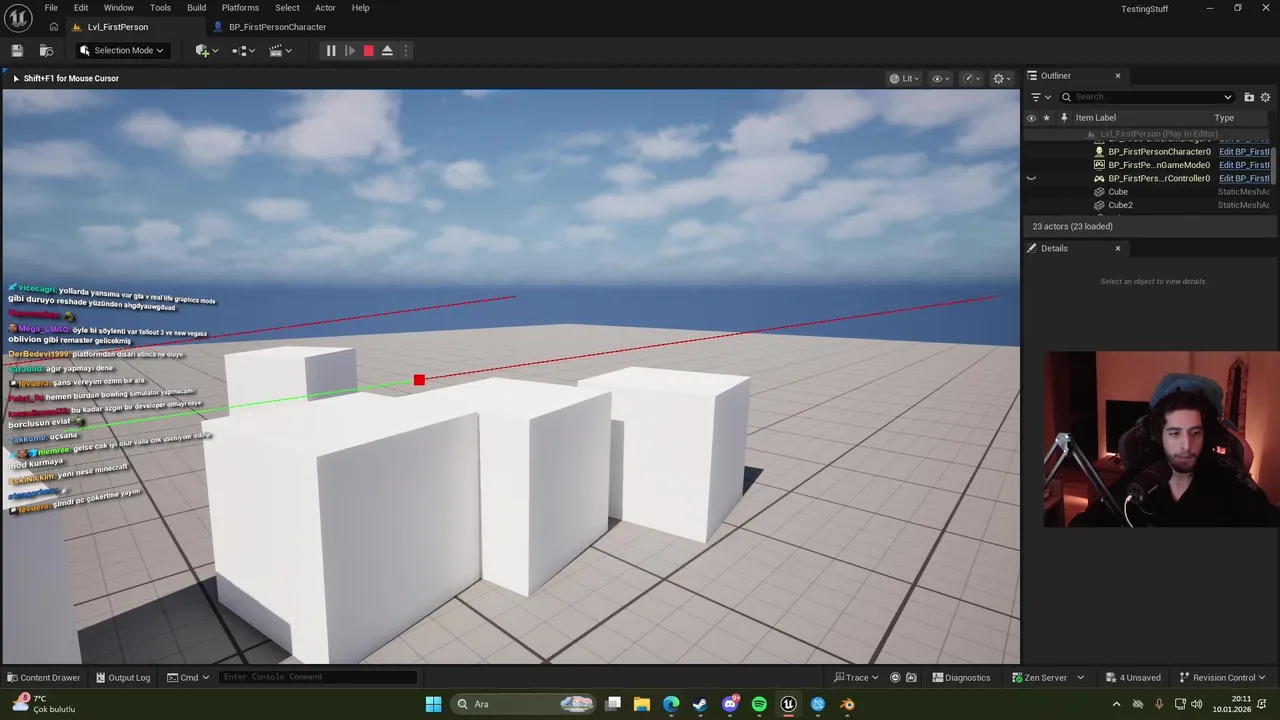Open the viewport Show eye dropdown
Screen dimensions: 1280x720
(x=939, y=78)
